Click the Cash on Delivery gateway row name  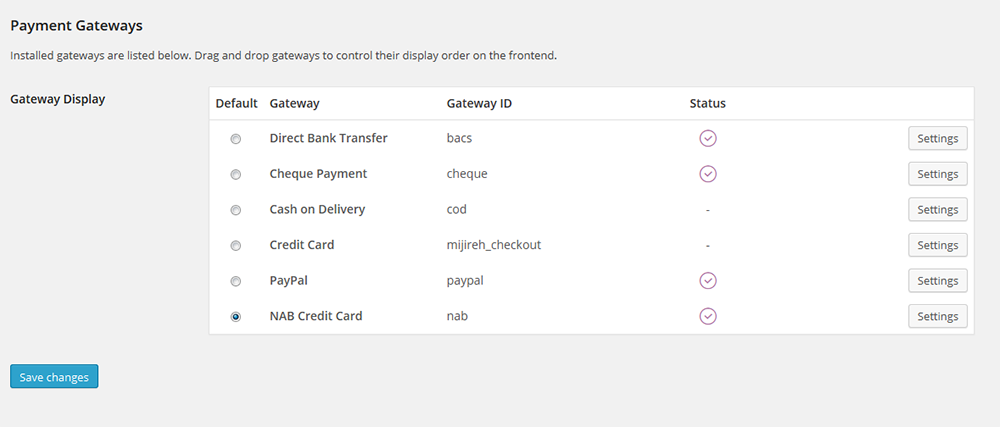click(317, 209)
